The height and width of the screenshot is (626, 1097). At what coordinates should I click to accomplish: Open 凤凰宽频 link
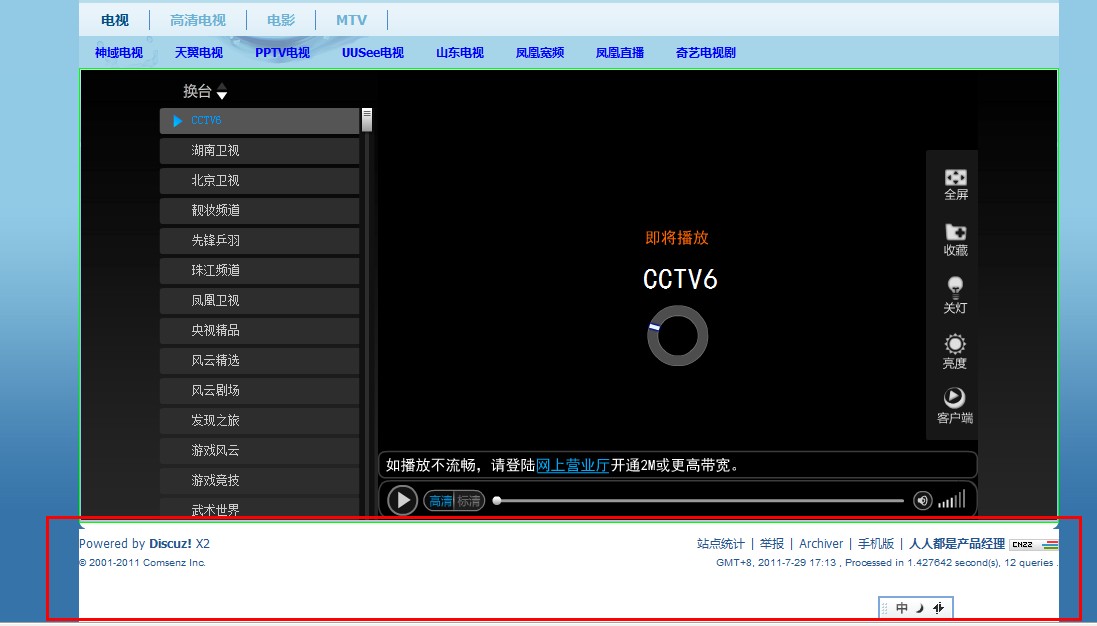[x=539, y=52]
